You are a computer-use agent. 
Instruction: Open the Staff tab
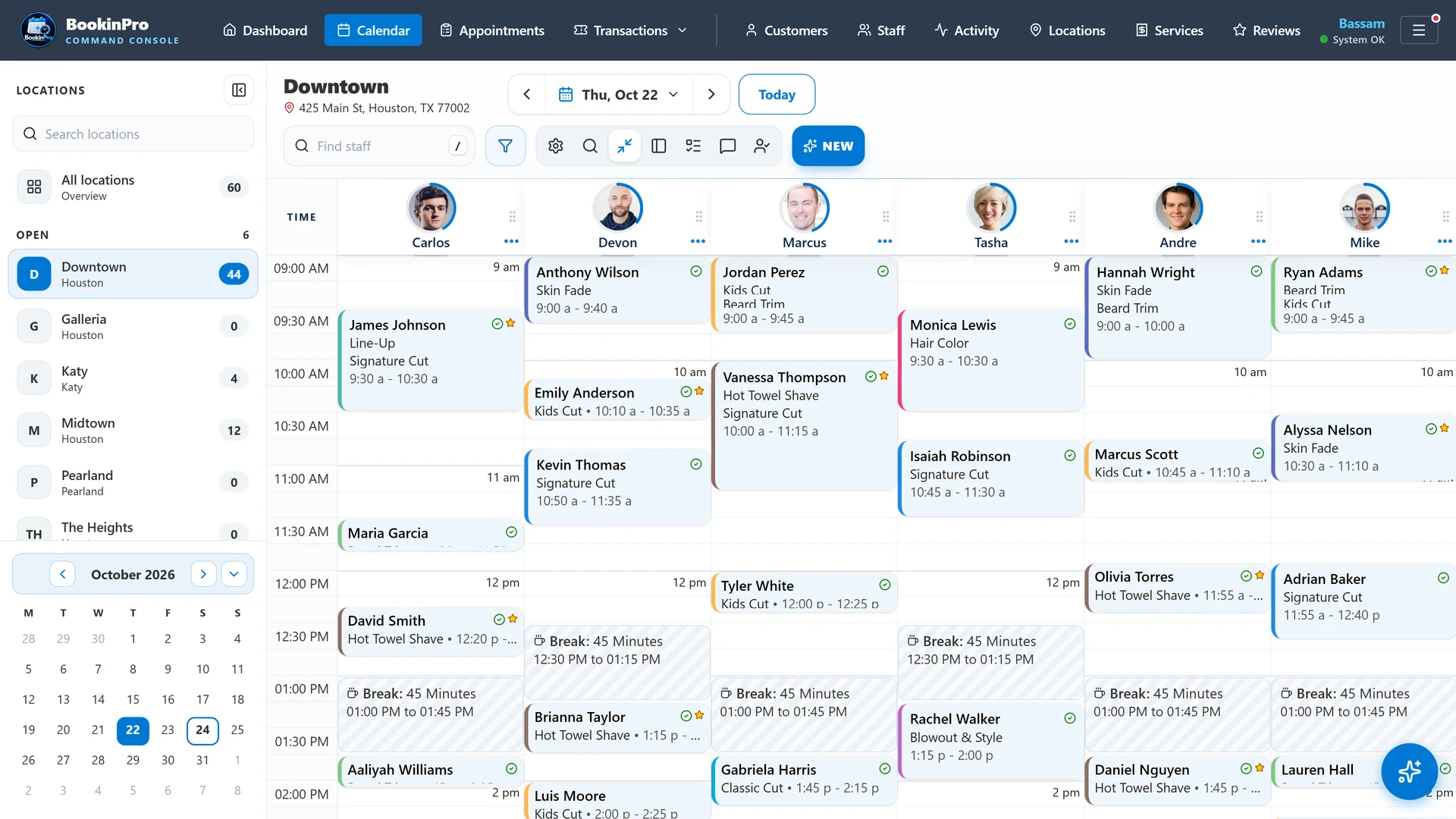[x=881, y=30]
